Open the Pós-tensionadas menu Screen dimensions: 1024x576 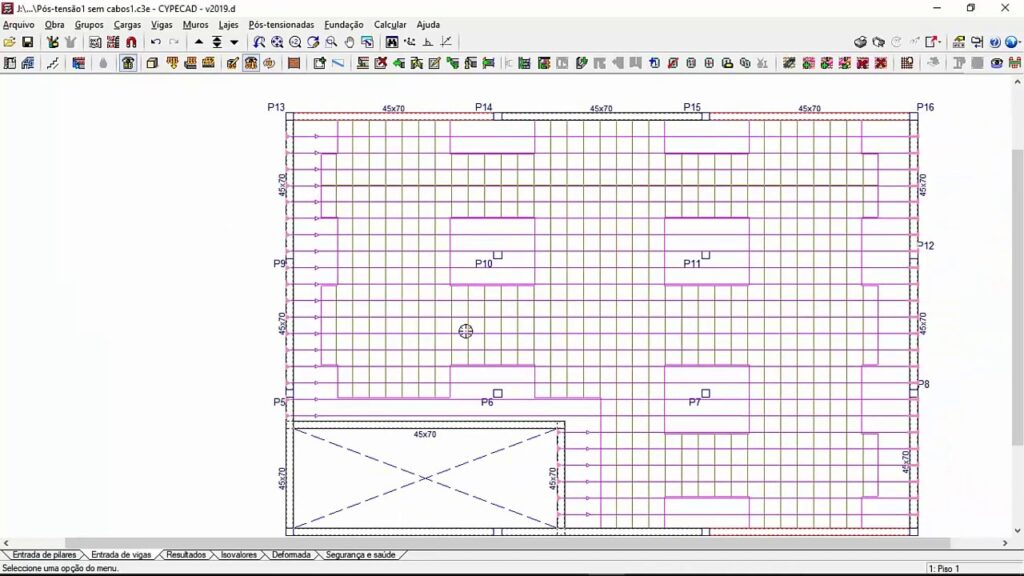point(280,24)
